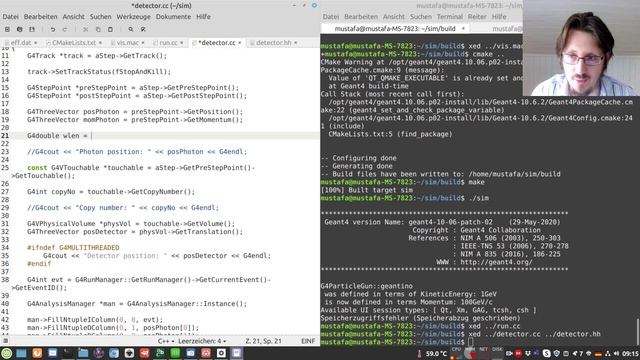Open the Datei menu in editor
The image size is (640, 360).
point(11,17)
